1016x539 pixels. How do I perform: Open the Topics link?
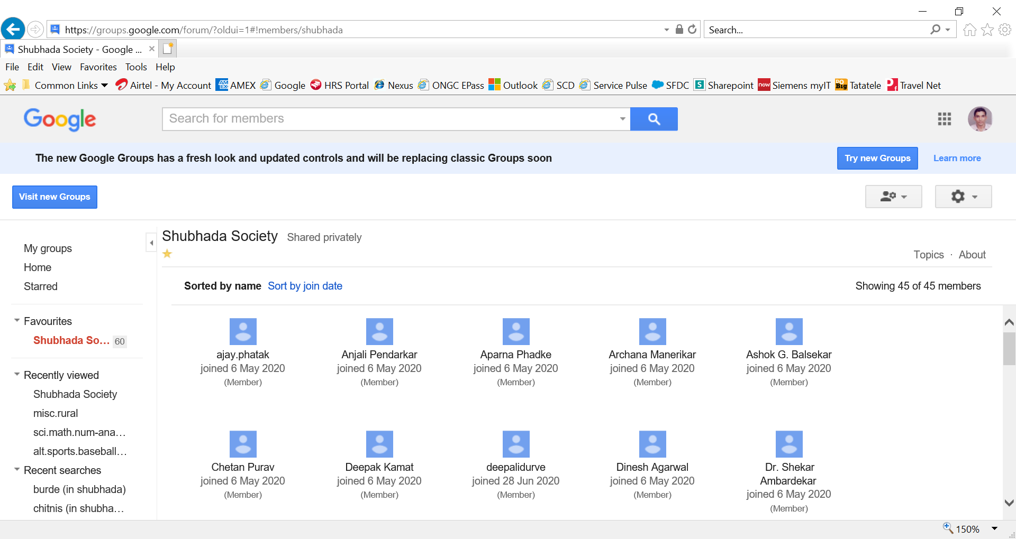(929, 255)
